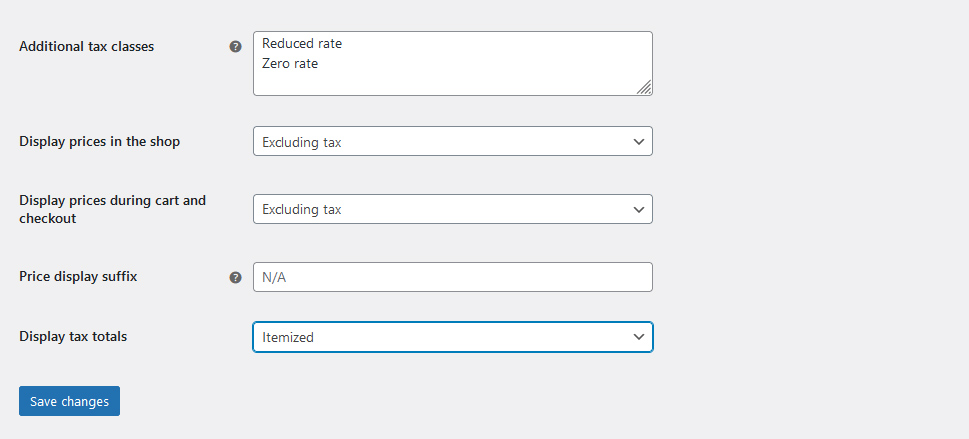Image resolution: width=969 pixels, height=439 pixels.
Task: Click the 'Zero rate' line in textarea
Action: pos(290,64)
